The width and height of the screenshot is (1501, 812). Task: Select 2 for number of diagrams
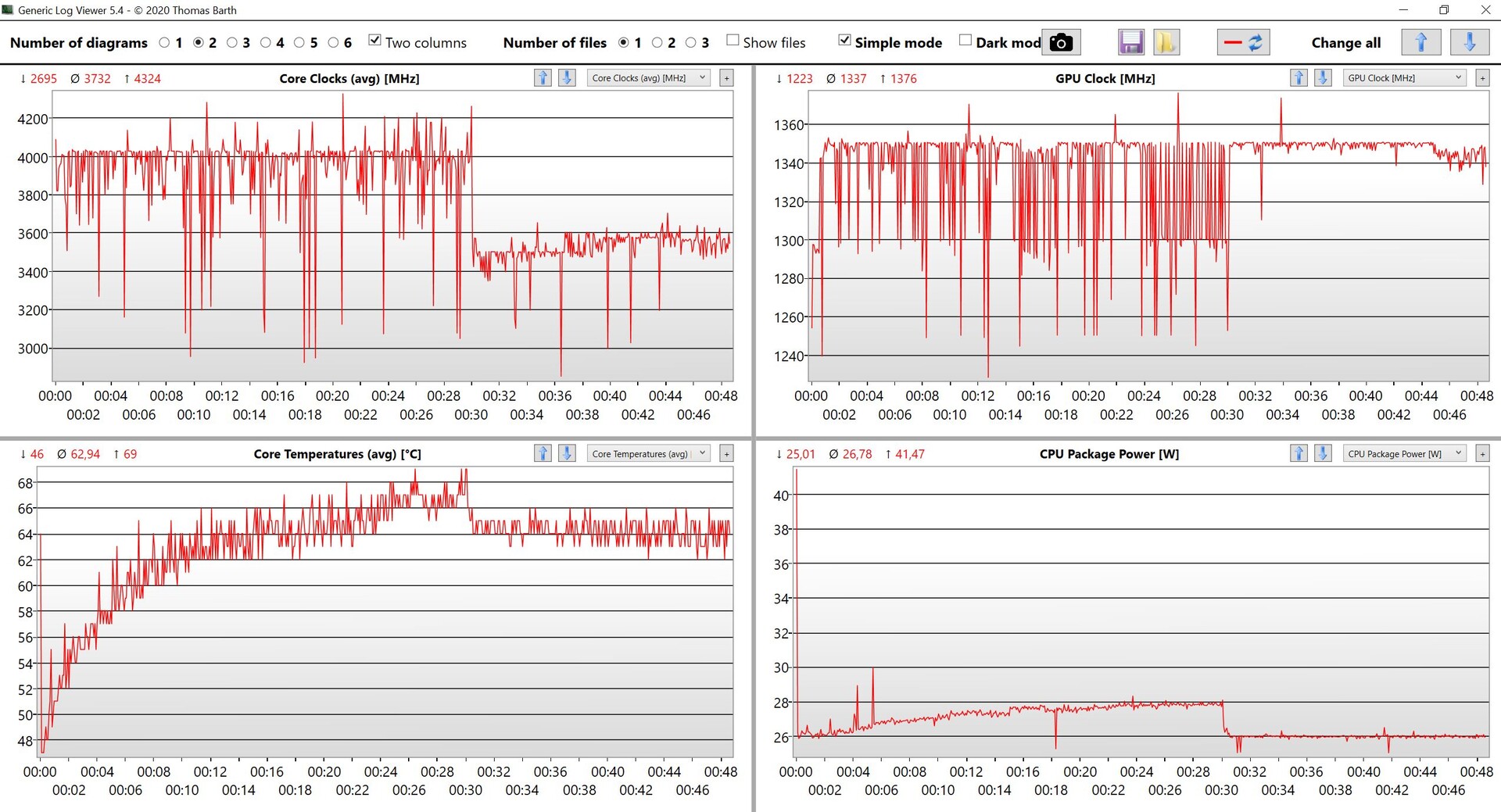tap(198, 43)
